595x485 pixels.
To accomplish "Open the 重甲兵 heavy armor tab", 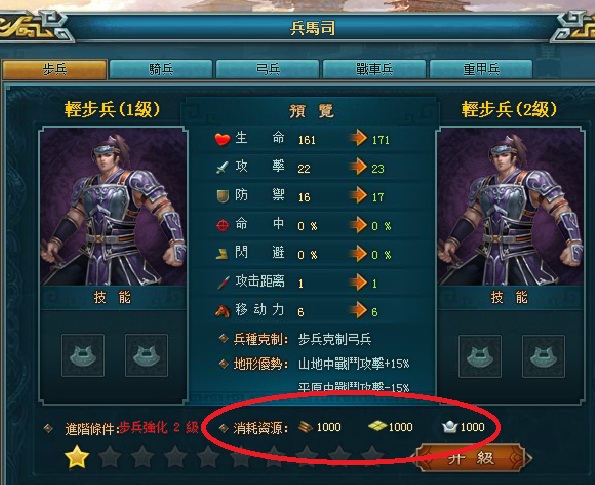I will click(x=481, y=69).
